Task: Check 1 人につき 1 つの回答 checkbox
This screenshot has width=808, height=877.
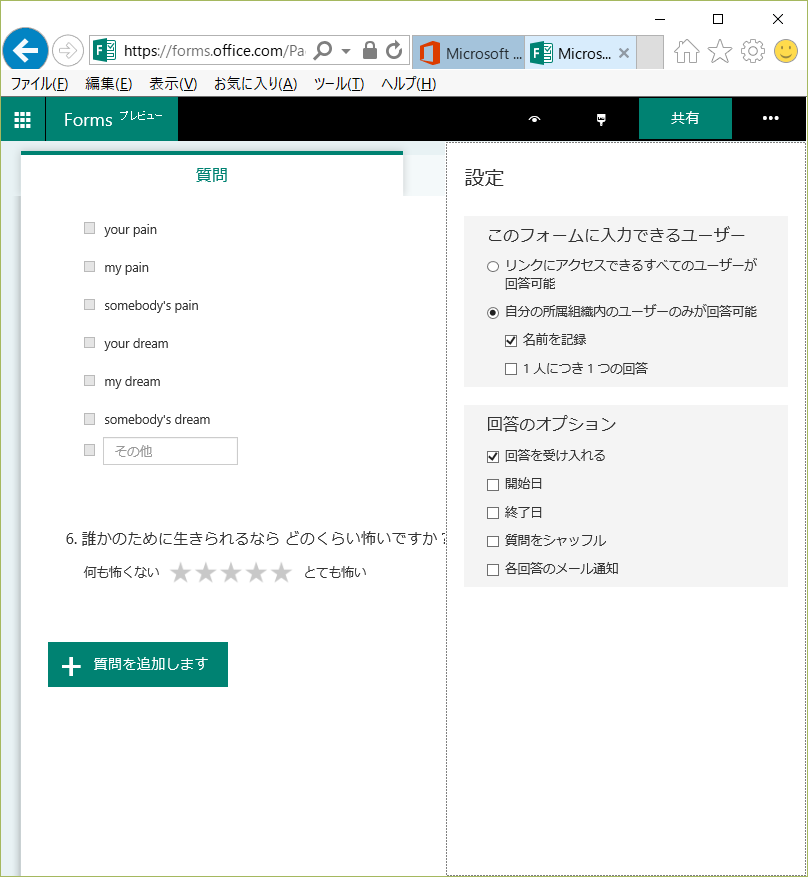Action: pos(511,369)
